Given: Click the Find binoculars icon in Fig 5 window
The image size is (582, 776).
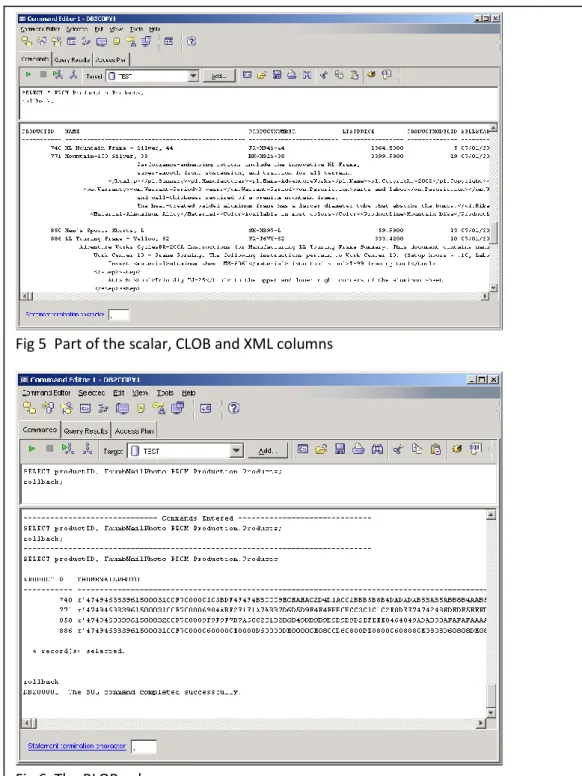Looking at the screenshot, I should click(x=307, y=75).
